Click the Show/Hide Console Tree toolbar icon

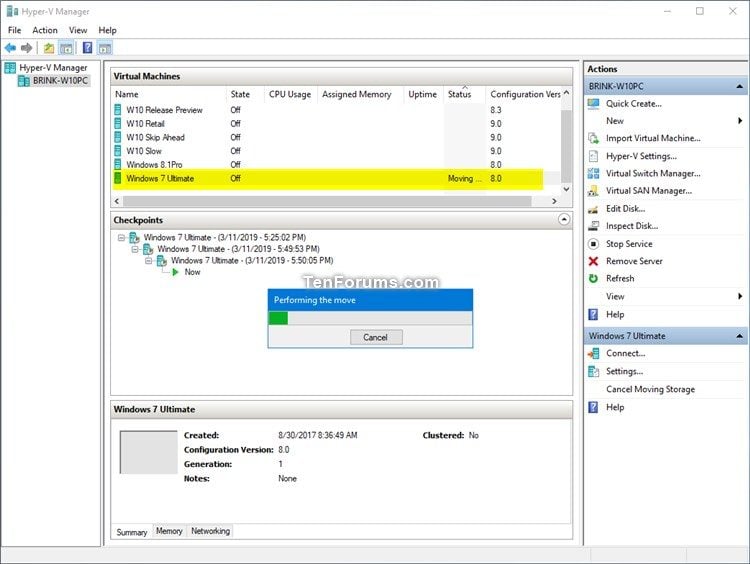pos(66,48)
